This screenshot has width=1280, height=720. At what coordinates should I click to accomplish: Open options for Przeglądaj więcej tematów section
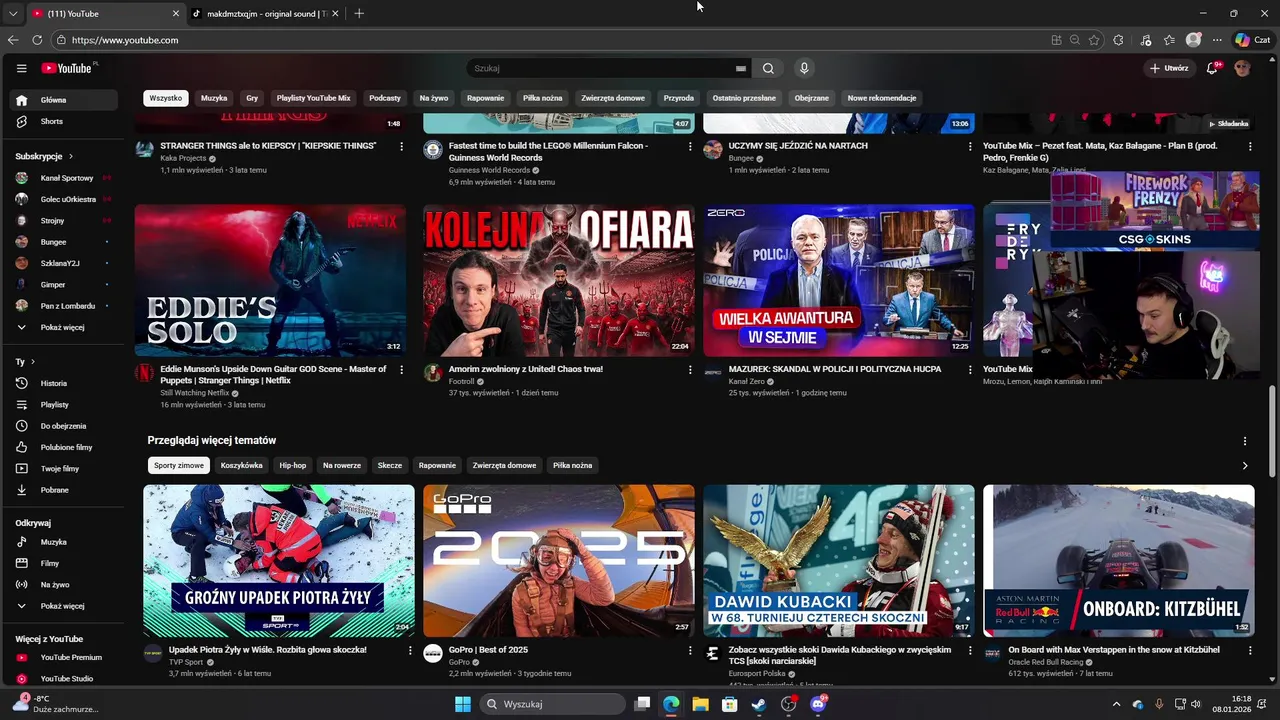[1245, 441]
